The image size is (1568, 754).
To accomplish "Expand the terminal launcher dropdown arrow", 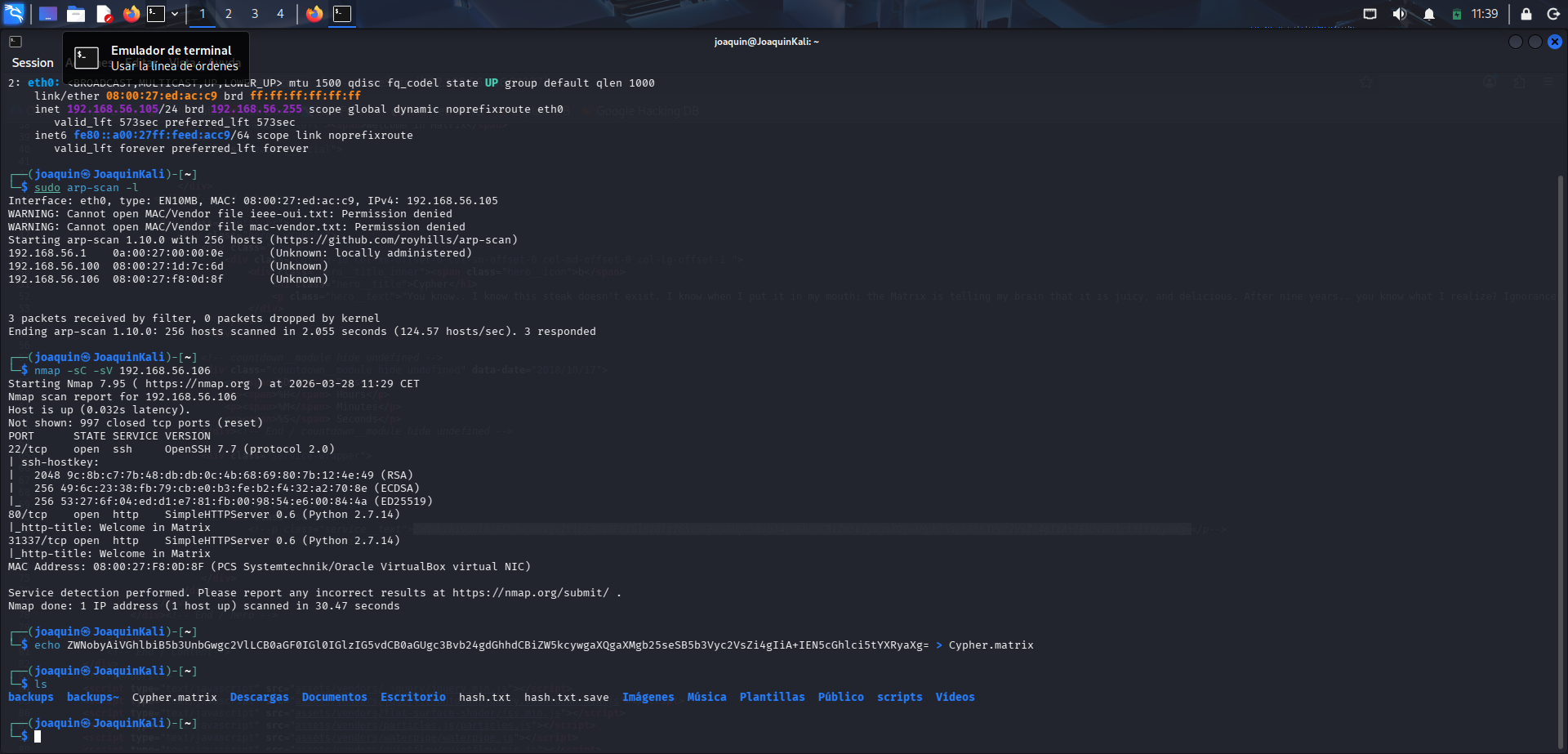I will (175, 14).
